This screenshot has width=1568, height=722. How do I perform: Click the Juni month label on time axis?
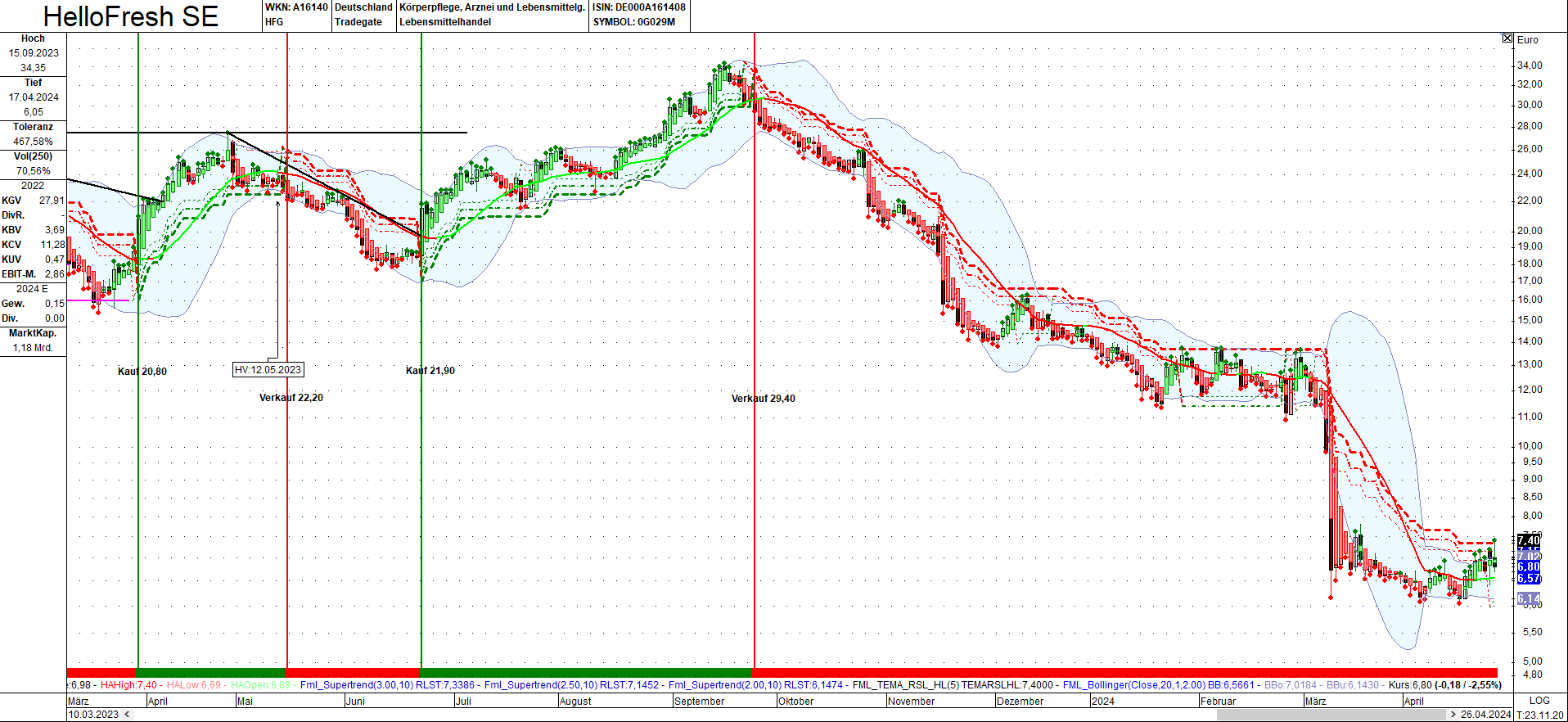coord(355,702)
